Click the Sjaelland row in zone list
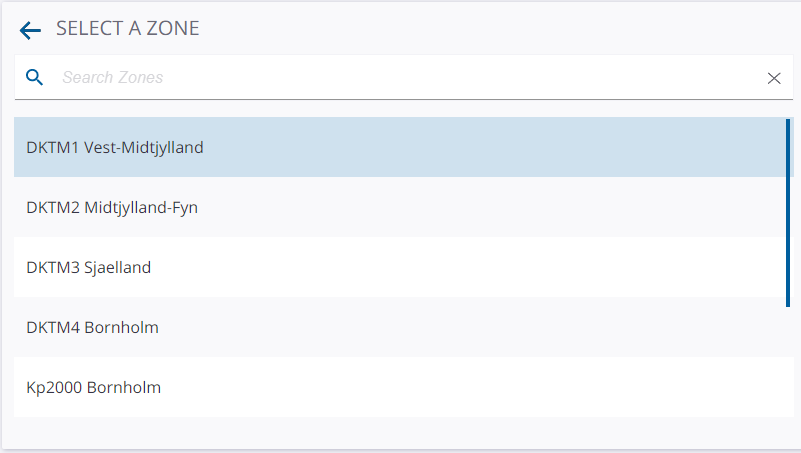This screenshot has width=801, height=453. (400, 267)
